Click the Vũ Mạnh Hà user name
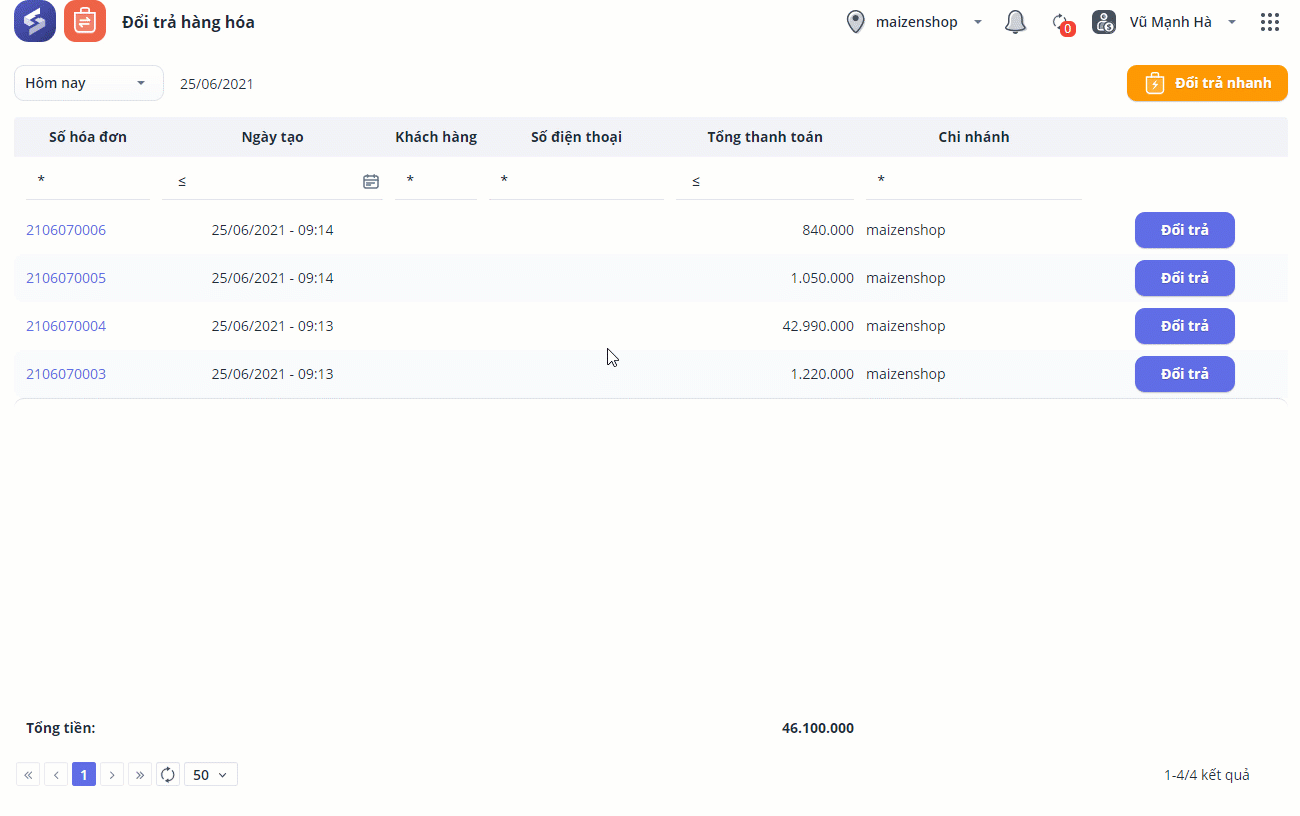Screen dimensions: 1300x816 (x=1171, y=22)
